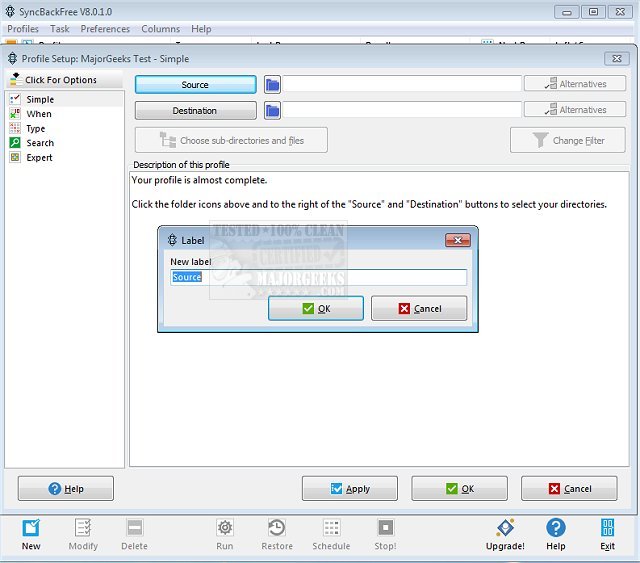Open the Schedule toolbar icon
Viewport: 640px width, 563px height.
click(331, 528)
